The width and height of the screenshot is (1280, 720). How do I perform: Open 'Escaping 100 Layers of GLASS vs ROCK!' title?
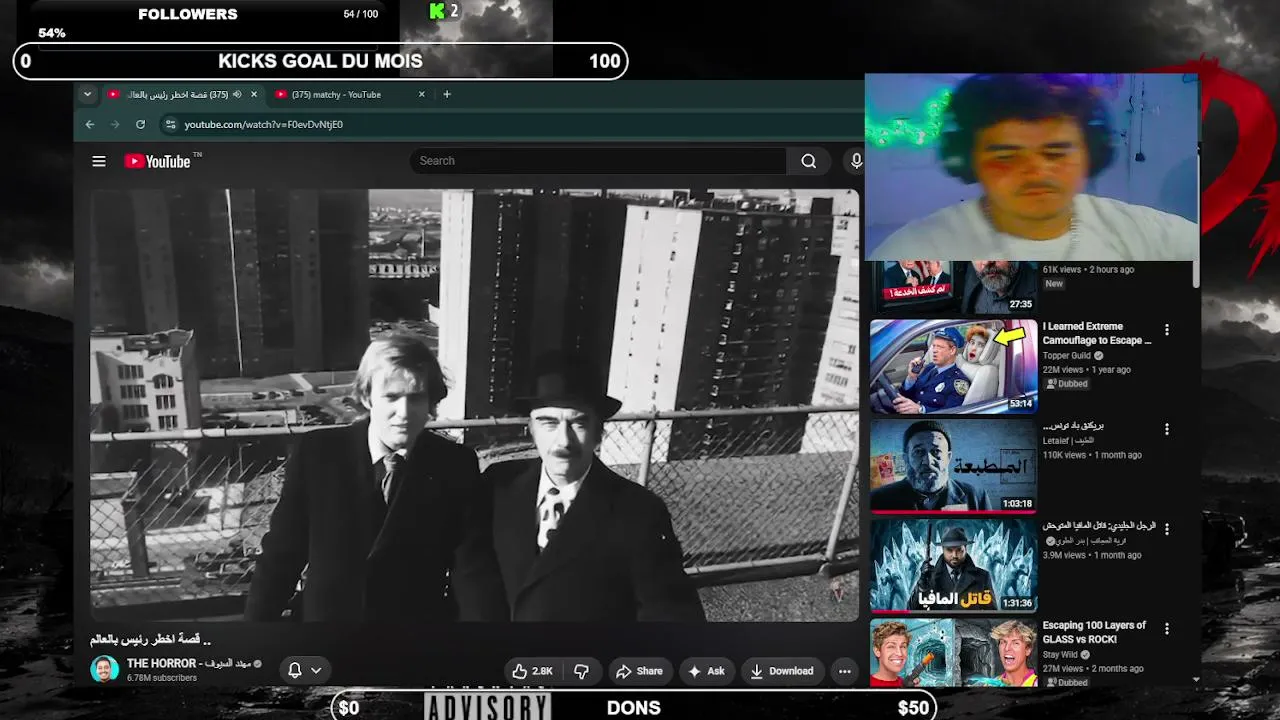pyautogui.click(x=1095, y=632)
